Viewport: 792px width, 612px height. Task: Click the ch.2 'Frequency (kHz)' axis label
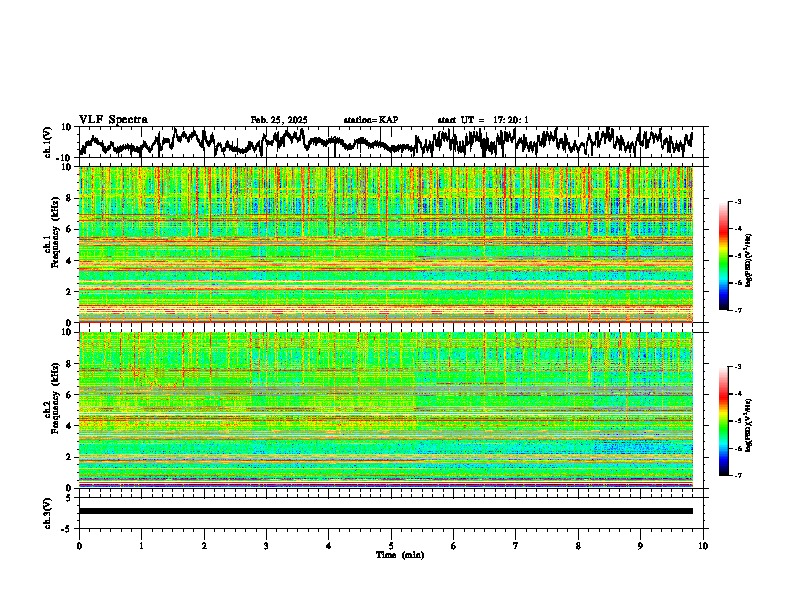pos(55,397)
